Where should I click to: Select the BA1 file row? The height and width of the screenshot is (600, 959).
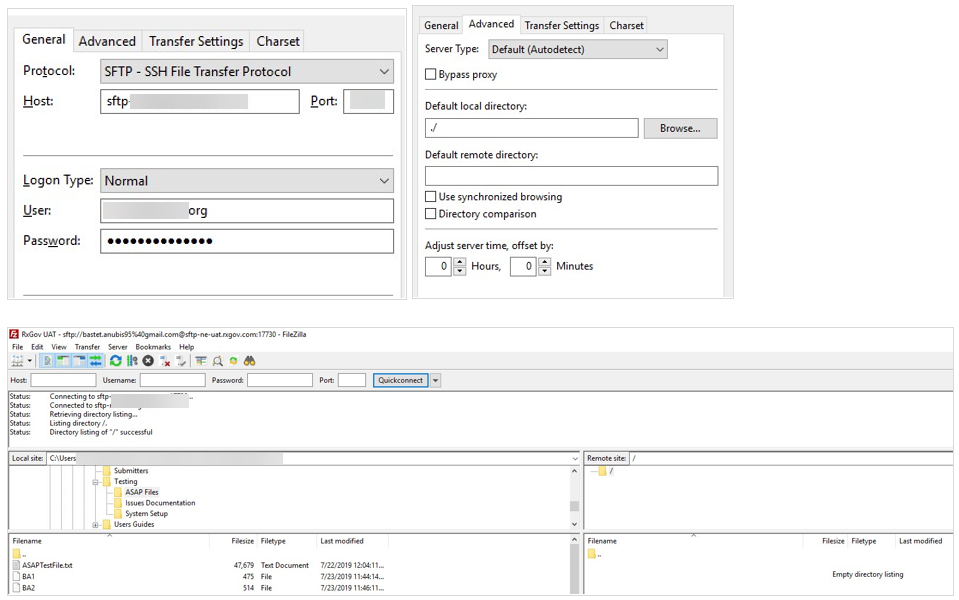click(x=199, y=577)
